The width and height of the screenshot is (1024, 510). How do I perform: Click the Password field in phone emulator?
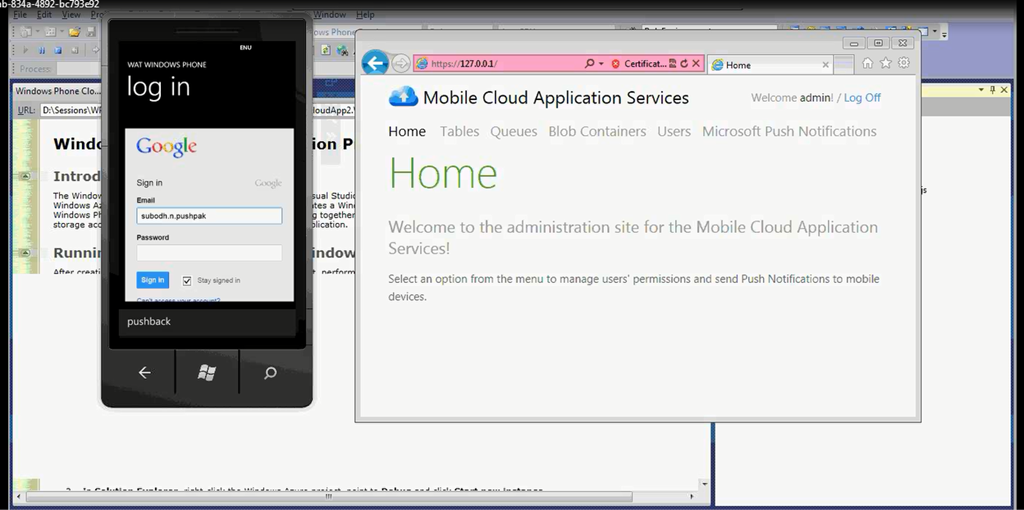(x=209, y=253)
